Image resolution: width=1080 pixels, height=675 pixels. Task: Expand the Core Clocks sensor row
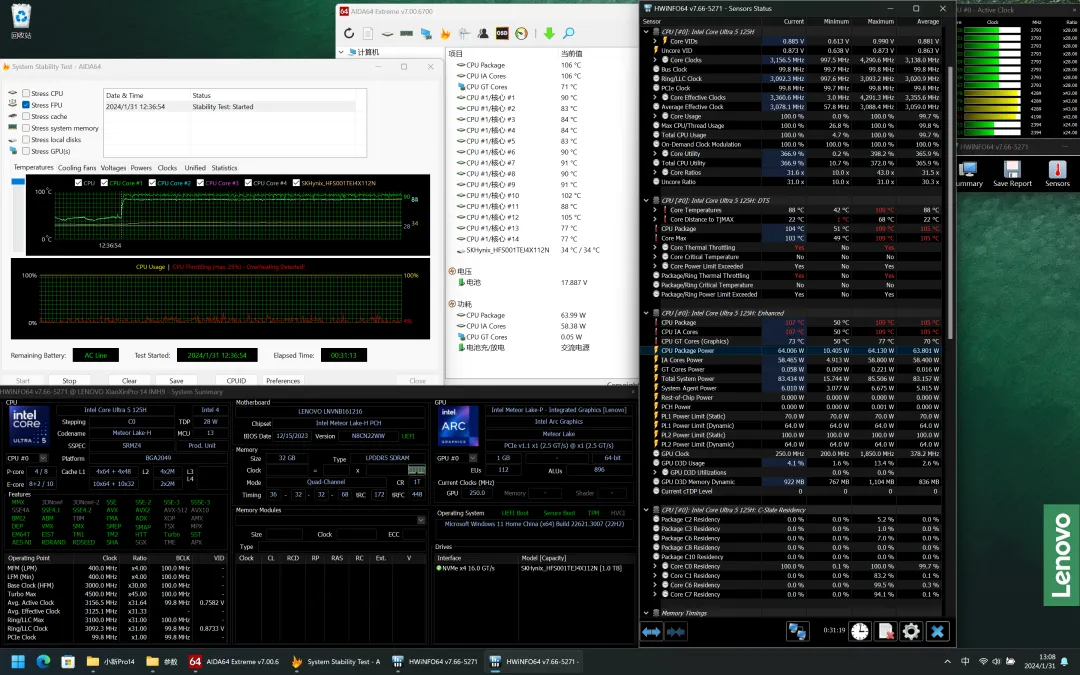655,60
